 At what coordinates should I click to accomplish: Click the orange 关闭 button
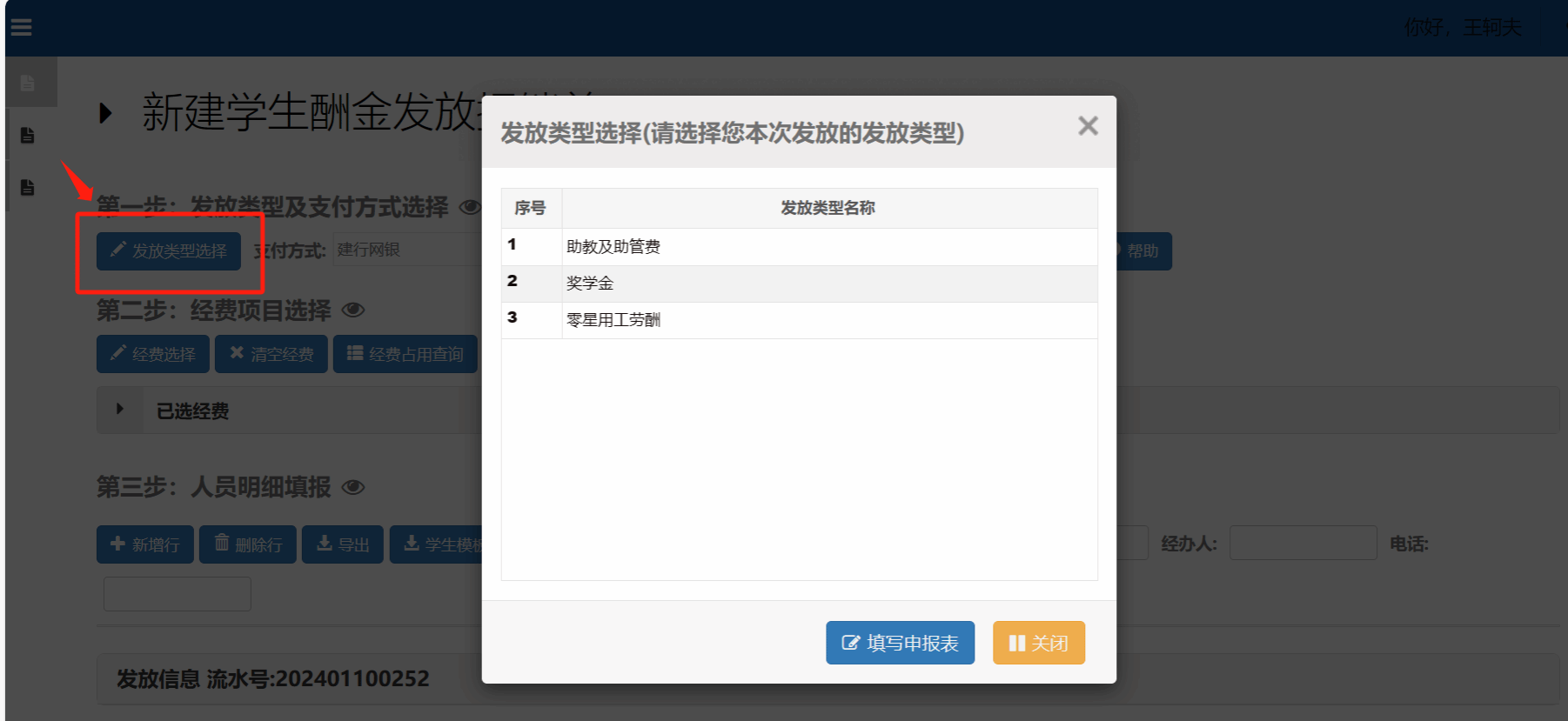[1038, 643]
